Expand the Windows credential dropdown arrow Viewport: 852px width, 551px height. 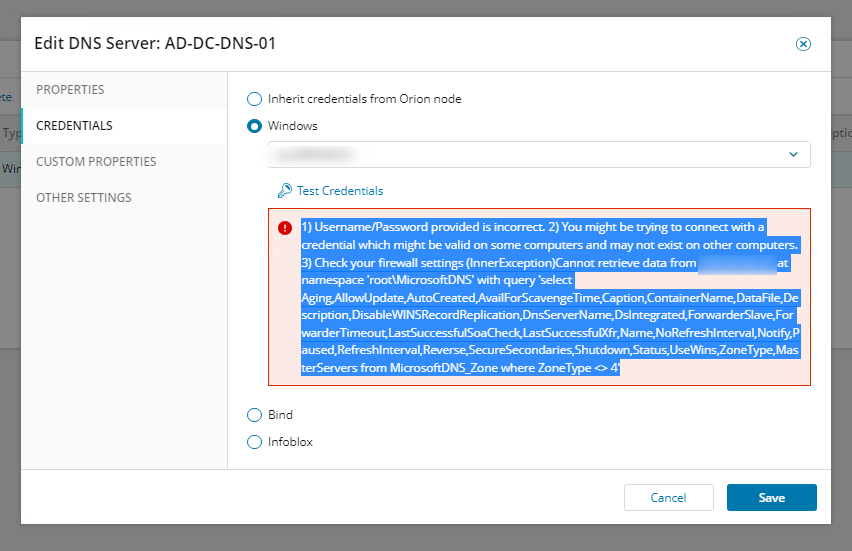(x=793, y=154)
